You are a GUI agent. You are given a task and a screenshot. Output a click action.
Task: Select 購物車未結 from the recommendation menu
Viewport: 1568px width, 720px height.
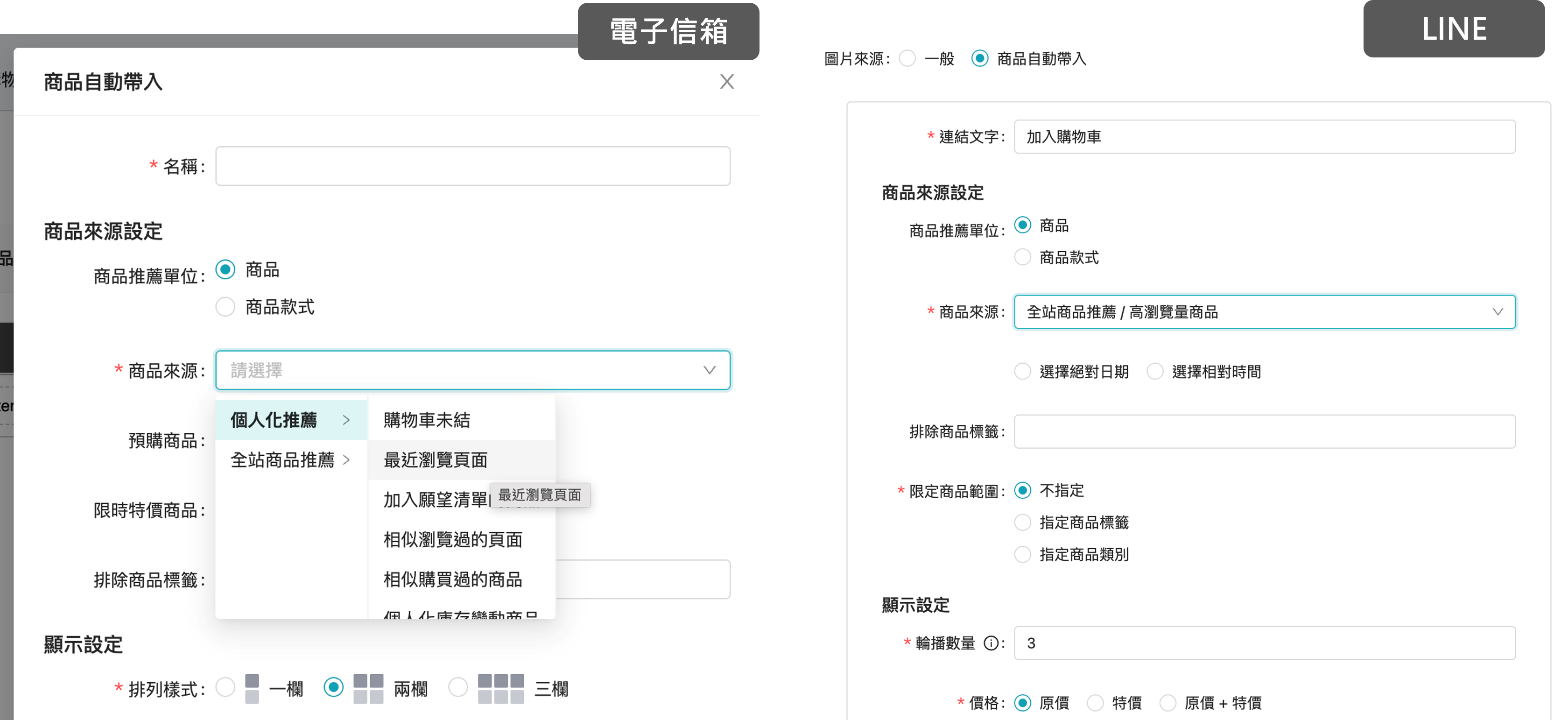pos(426,419)
